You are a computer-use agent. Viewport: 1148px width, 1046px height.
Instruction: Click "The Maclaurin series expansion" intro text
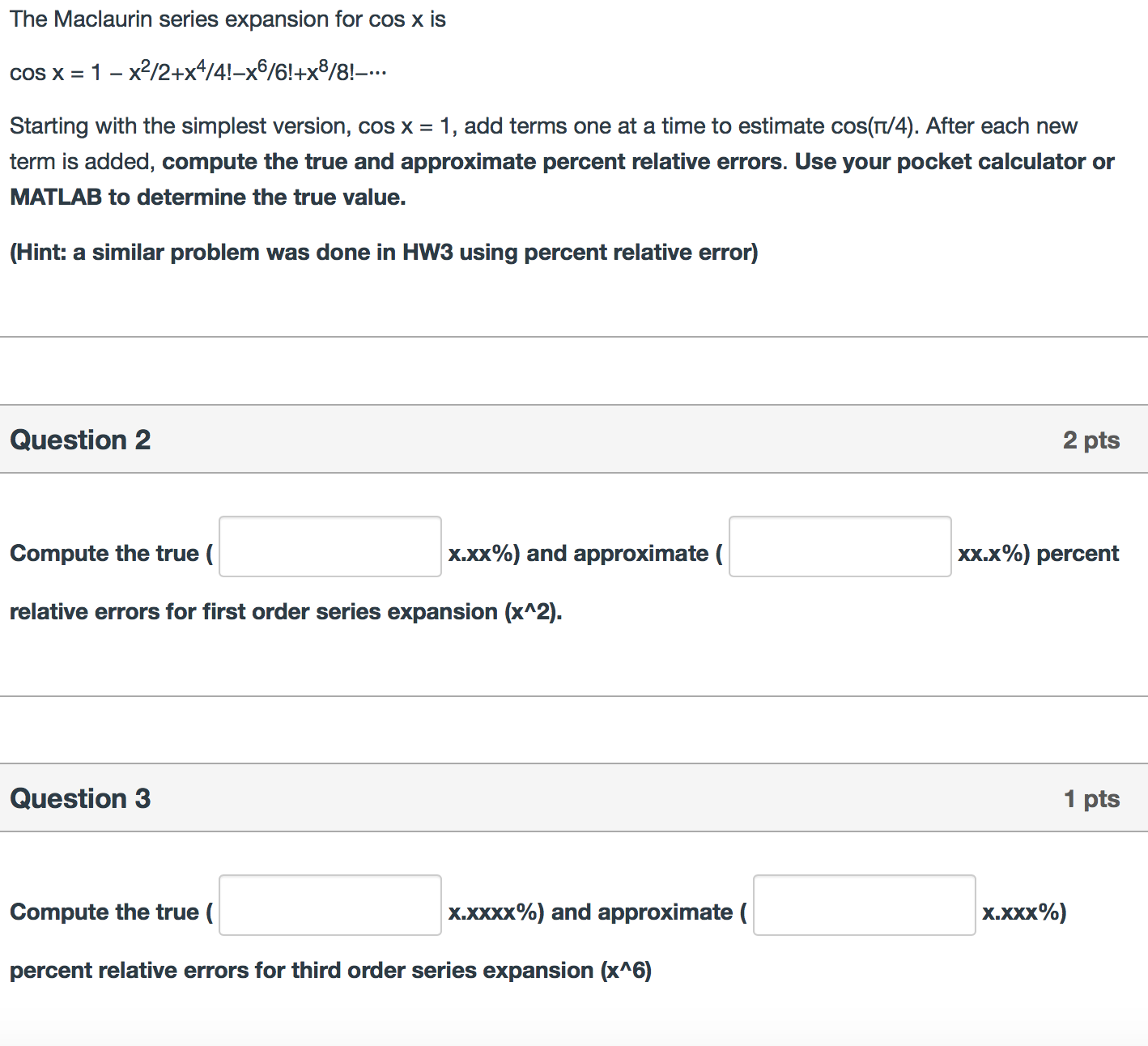pyautogui.click(x=227, y=19)
